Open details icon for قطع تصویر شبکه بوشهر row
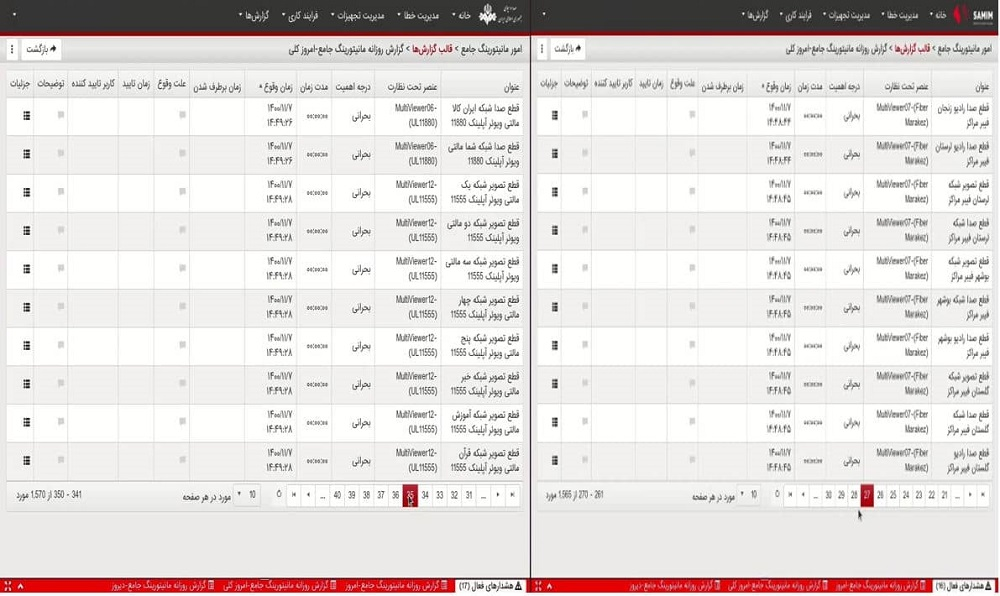Image resolution: width=1000 pixels, height=596 pixels. click(555, 269)
